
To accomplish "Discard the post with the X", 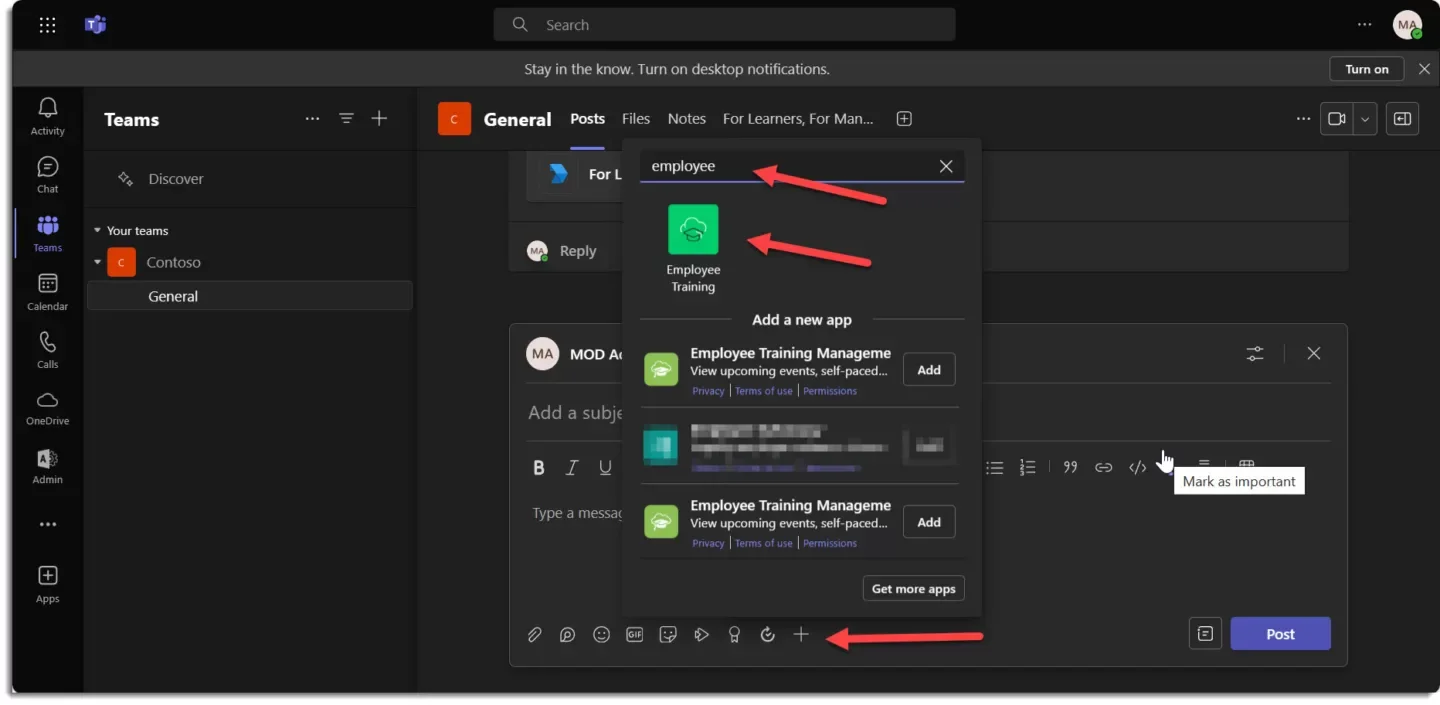I will tap(1314, 353).
